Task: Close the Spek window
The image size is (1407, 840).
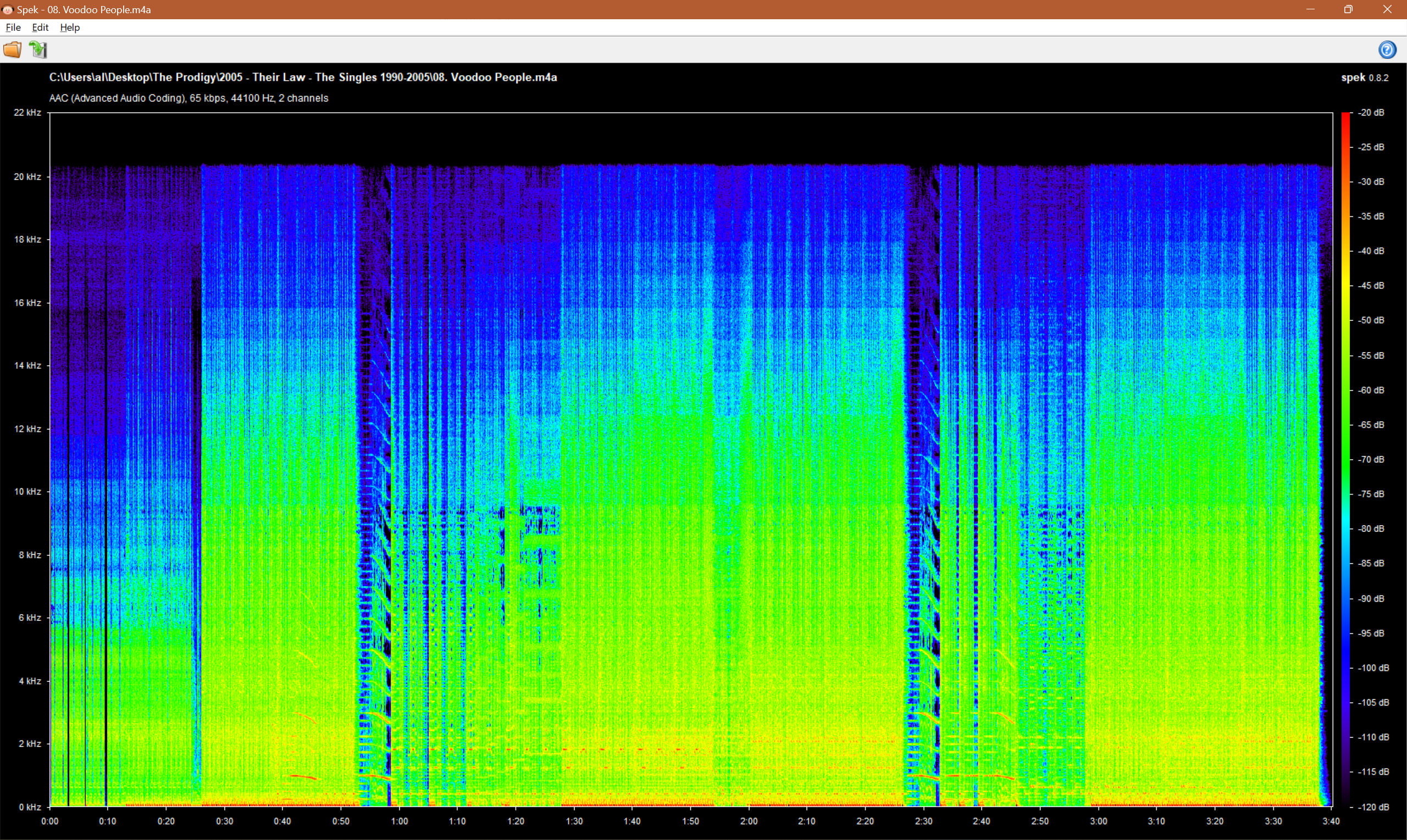Action: point(1387,10)
